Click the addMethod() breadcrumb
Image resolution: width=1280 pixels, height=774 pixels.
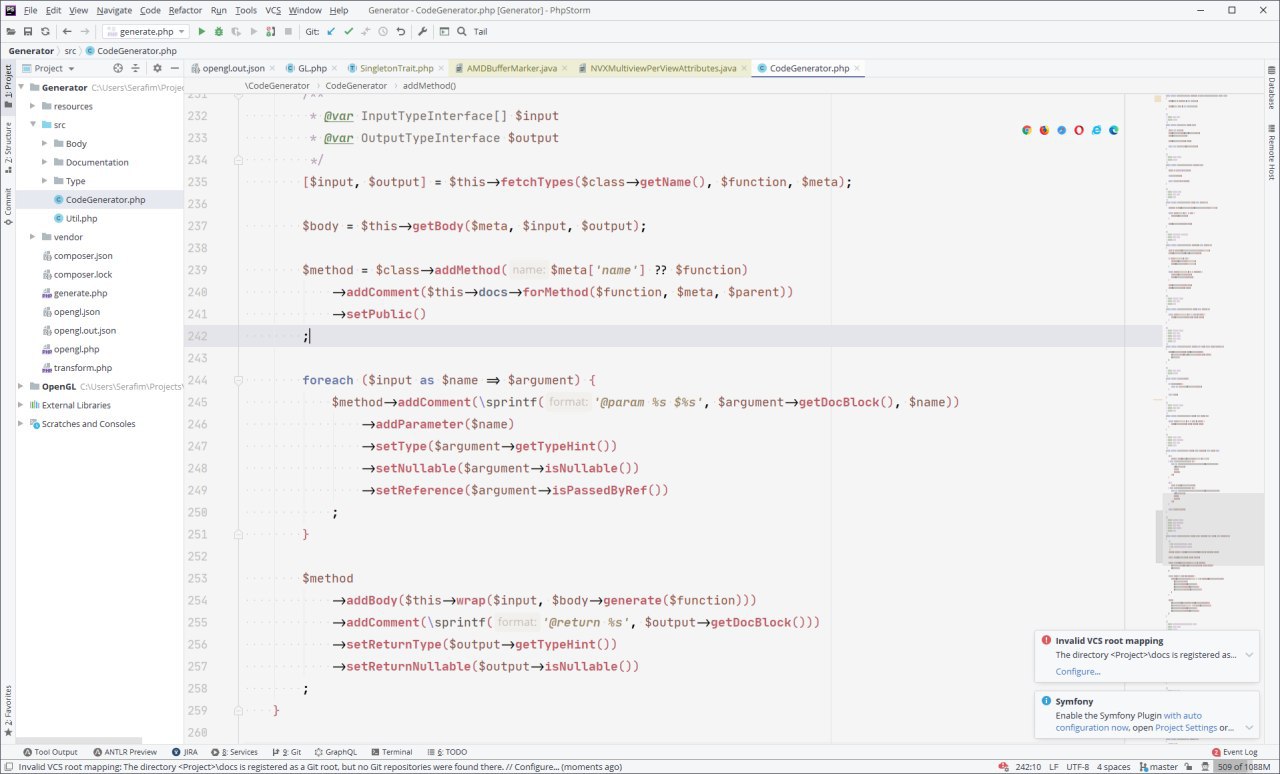(x=429, y=86)
